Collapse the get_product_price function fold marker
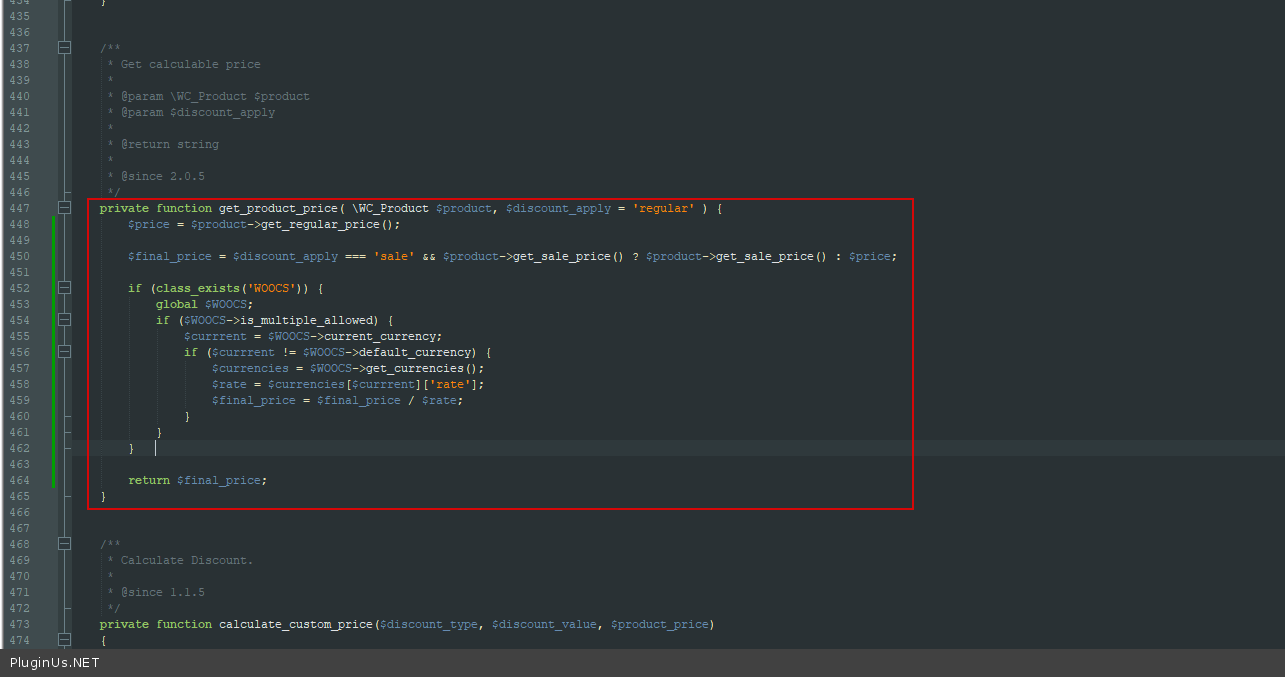Screen dimensions: 1285x677 [x=65, y=208]
